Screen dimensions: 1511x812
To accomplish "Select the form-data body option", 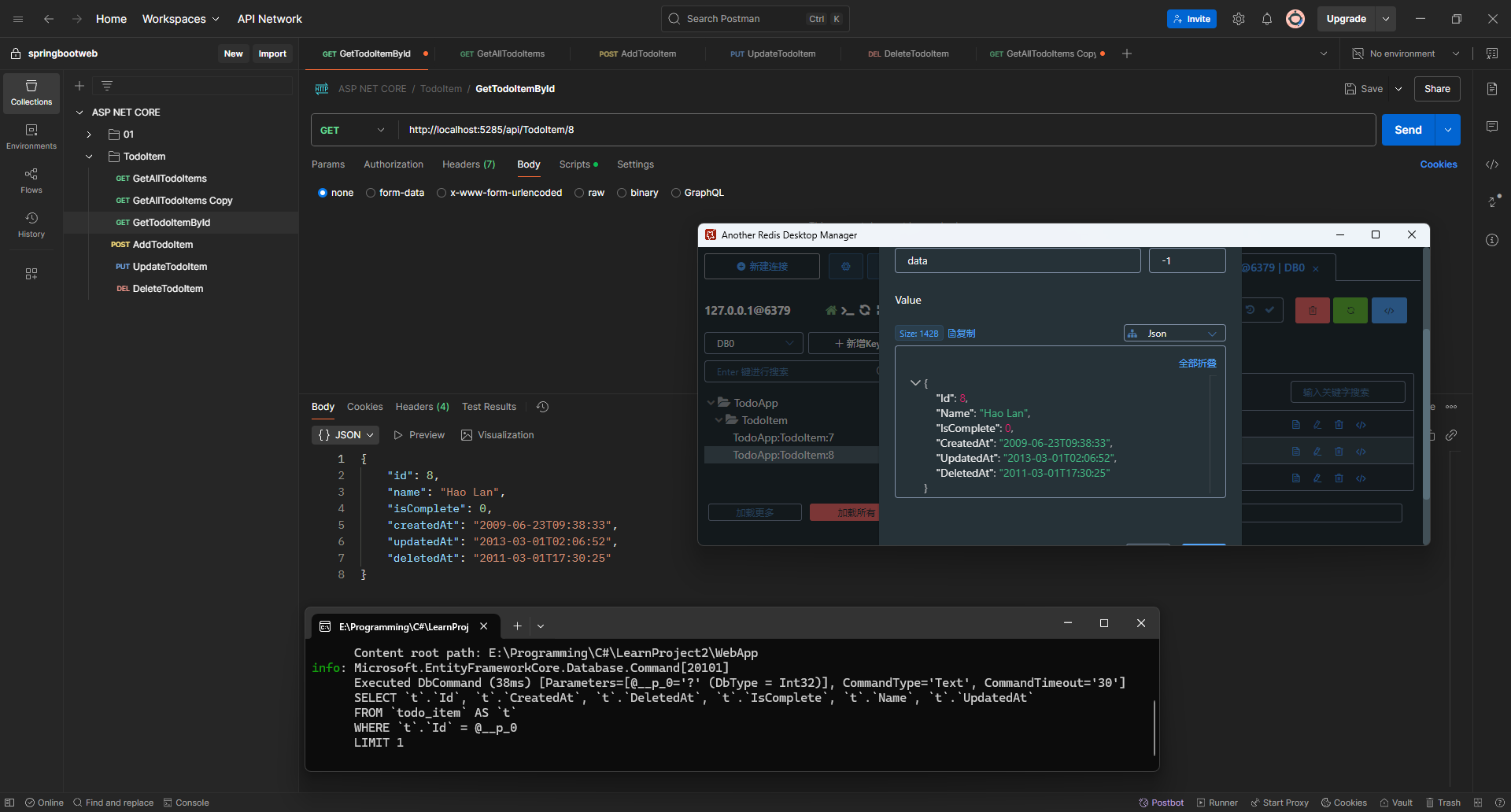I will pos(371,193).
